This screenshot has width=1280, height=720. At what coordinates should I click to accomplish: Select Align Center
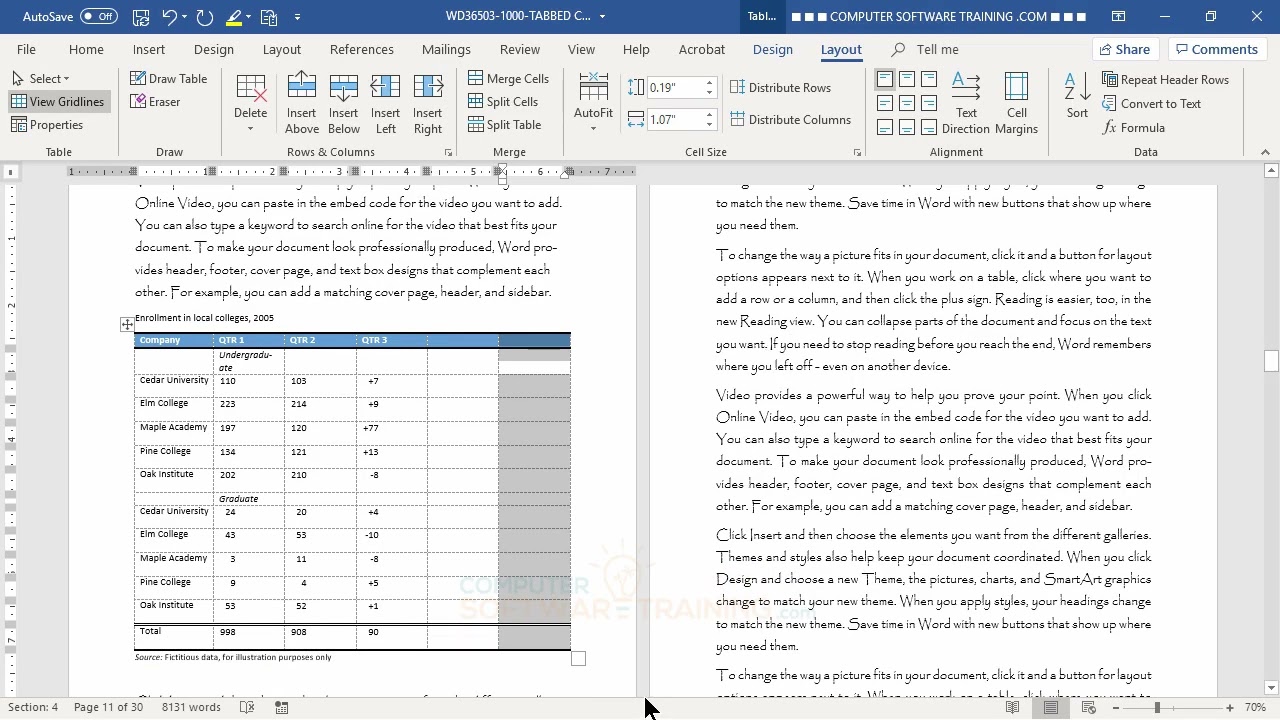[x=906, y=103]
